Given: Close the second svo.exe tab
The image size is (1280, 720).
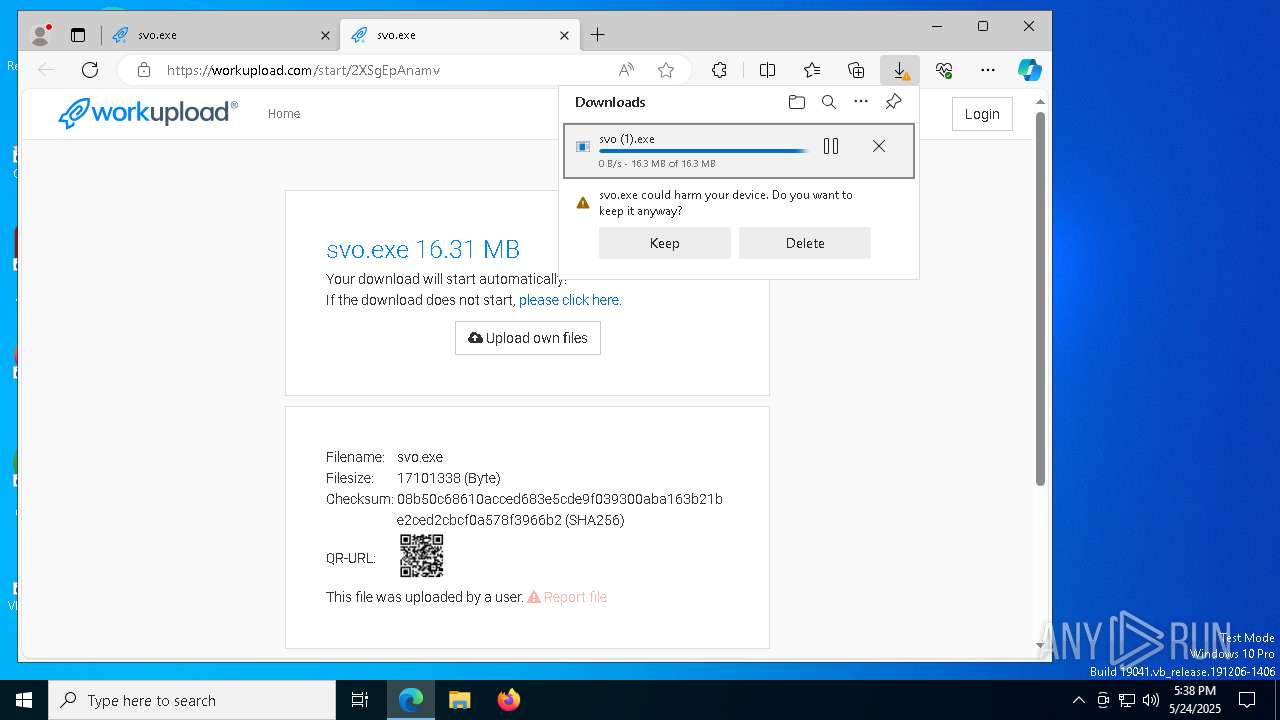Looking at the screenshot, I should pyautogui.click(x=565, y=35).
